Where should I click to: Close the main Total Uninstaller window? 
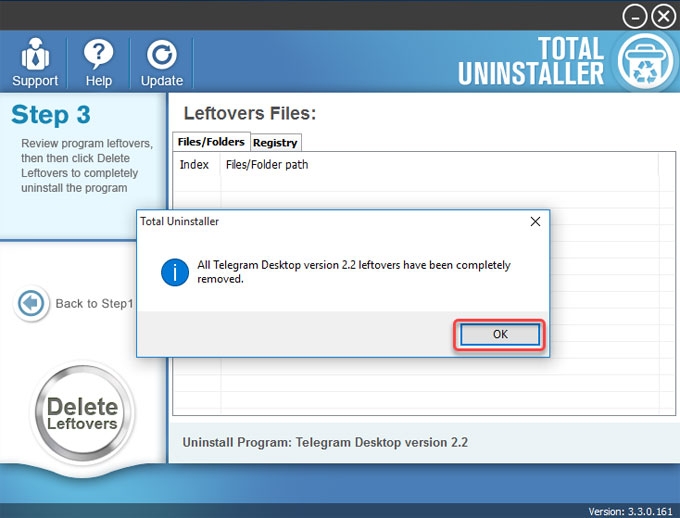point(663,16)
